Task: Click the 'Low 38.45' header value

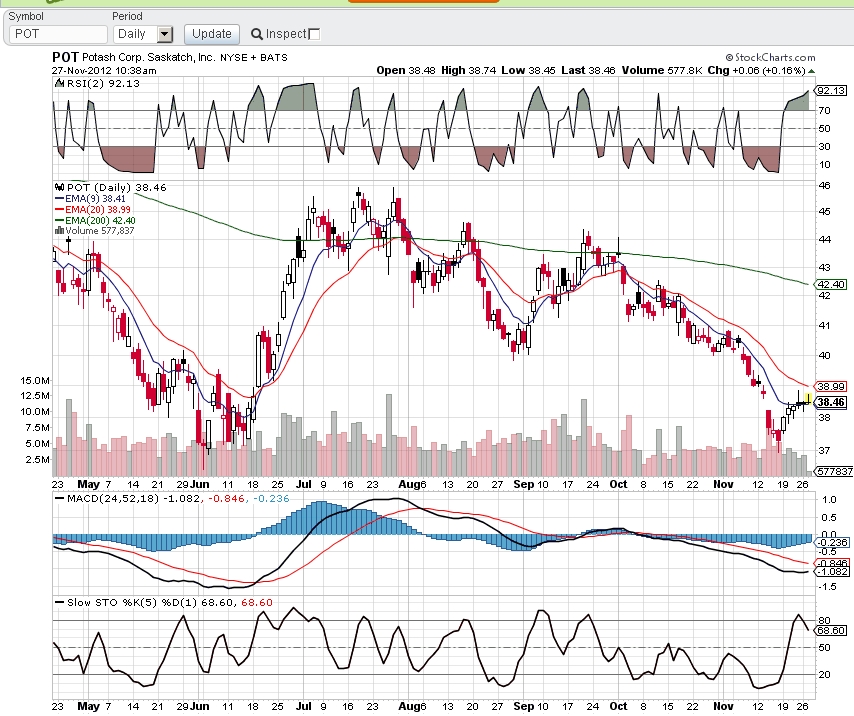Action: tap(529, 70)
